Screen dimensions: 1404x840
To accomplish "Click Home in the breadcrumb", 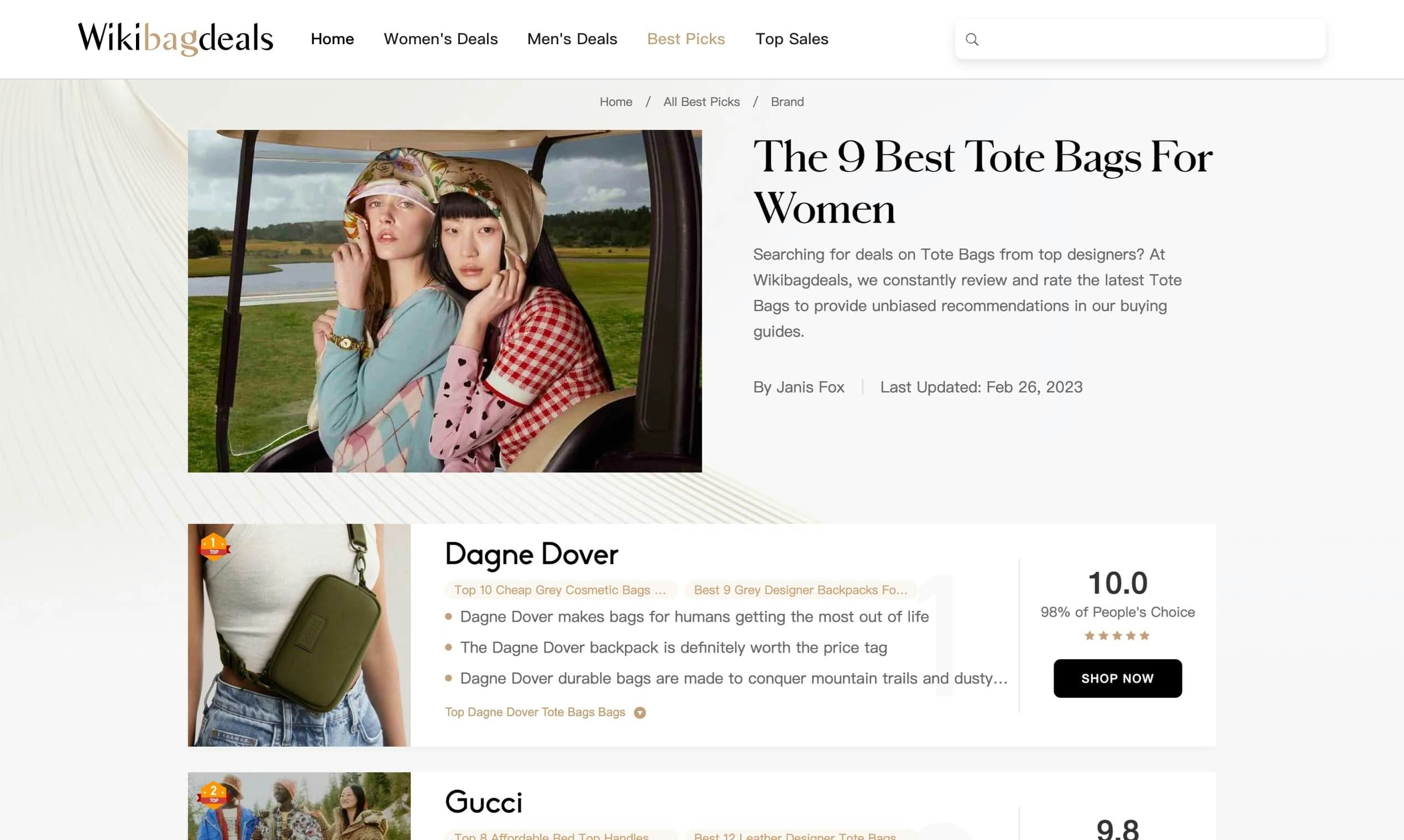I will [x=616, y=102].
